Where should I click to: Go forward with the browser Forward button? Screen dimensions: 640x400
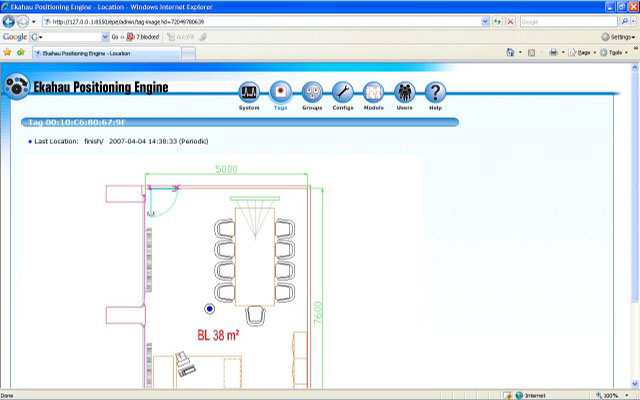[22, 21]
